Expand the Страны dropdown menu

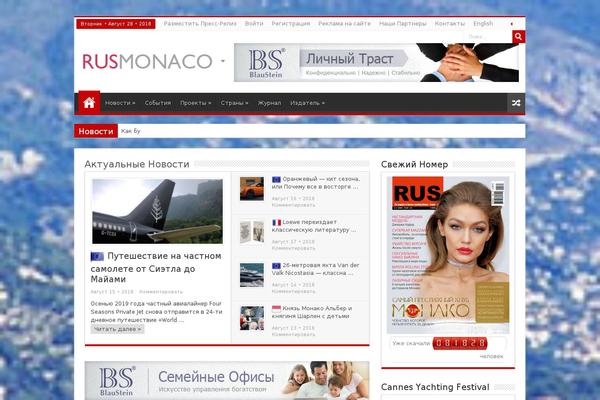[x=234, y=103]
